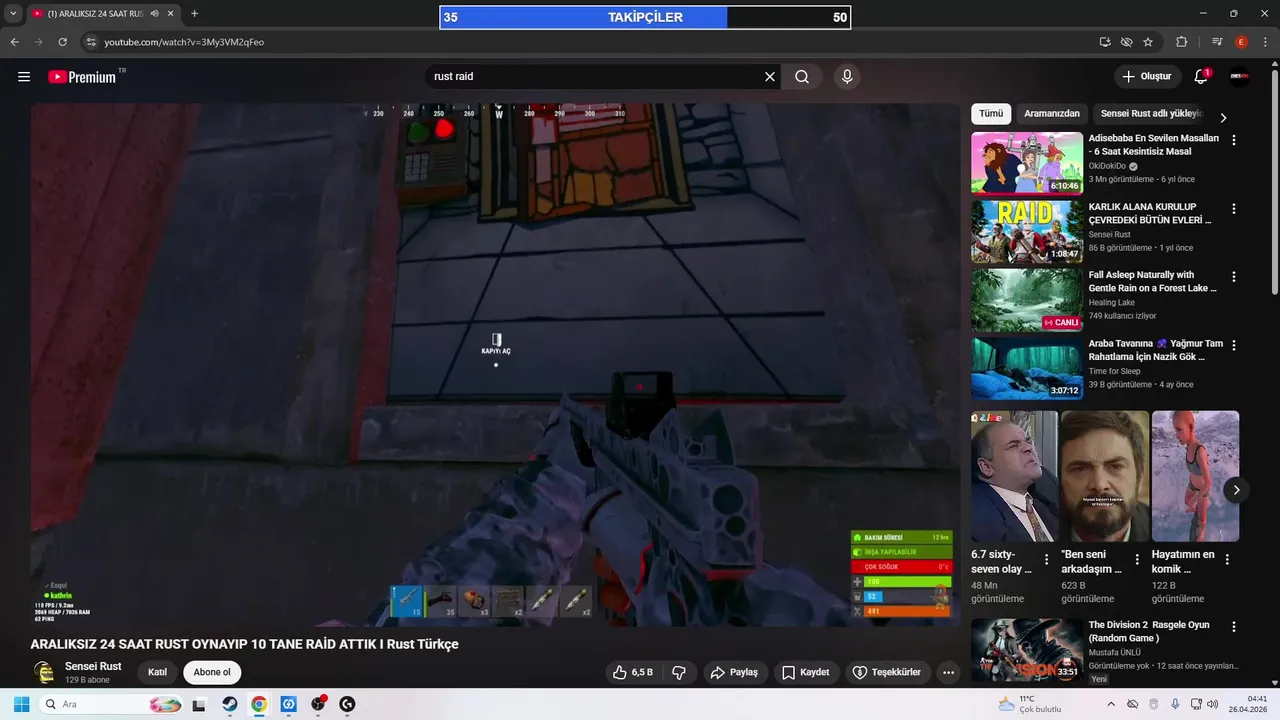The width and height of the screenshot is (1280, 720).
Task: Select 'Sensei Rust adlı yükleyici' chip
Action: pos(1150,114)
